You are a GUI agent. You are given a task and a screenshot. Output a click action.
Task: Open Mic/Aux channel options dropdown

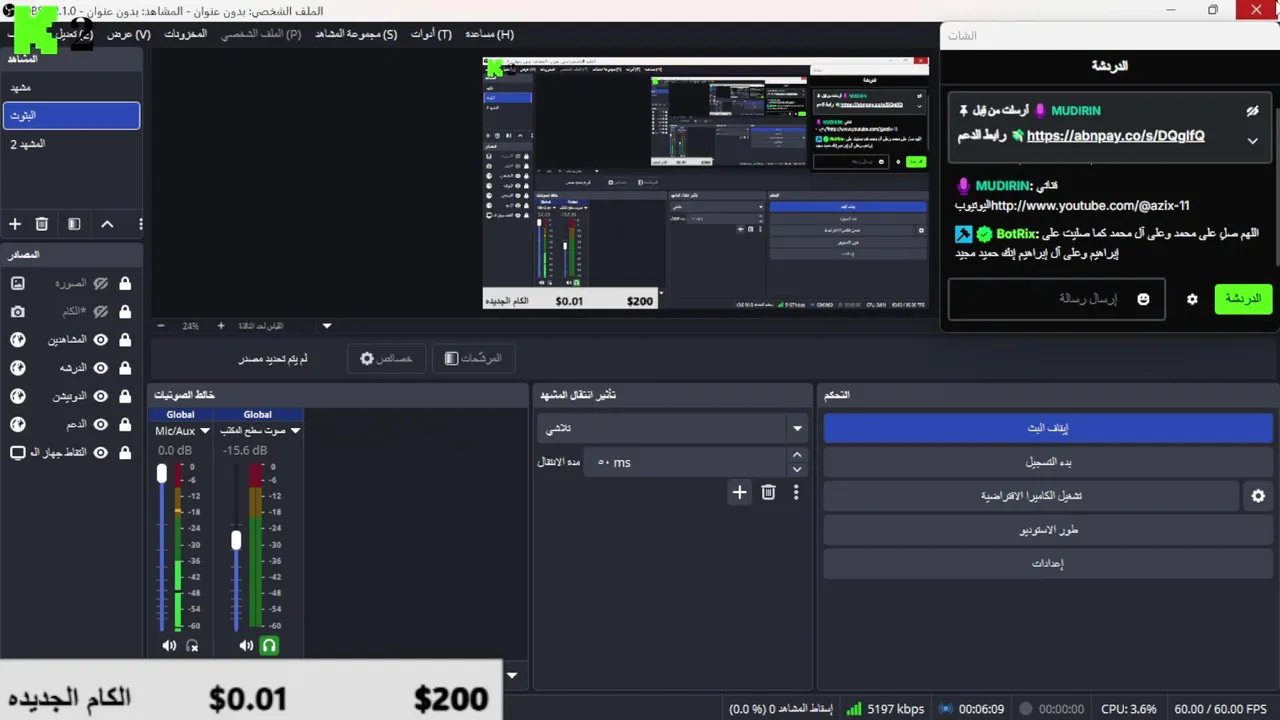pos(205,431)
